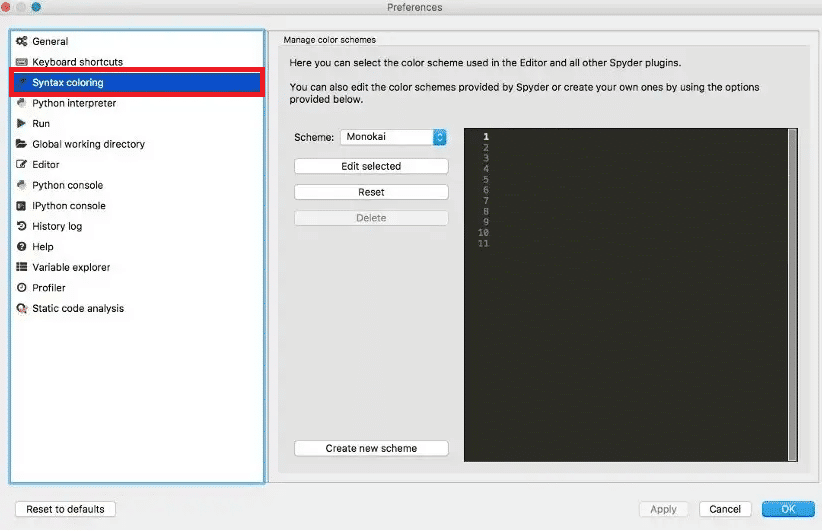Open the Run settings page

tap(137, 123)
